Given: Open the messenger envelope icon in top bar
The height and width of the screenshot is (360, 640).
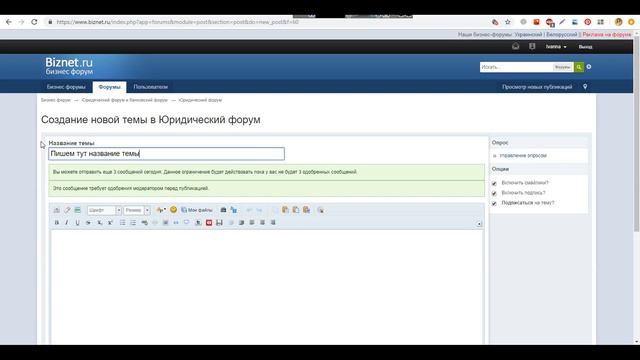Looking at the screenshot, I should pyautogui.click(x=516, y=47).
